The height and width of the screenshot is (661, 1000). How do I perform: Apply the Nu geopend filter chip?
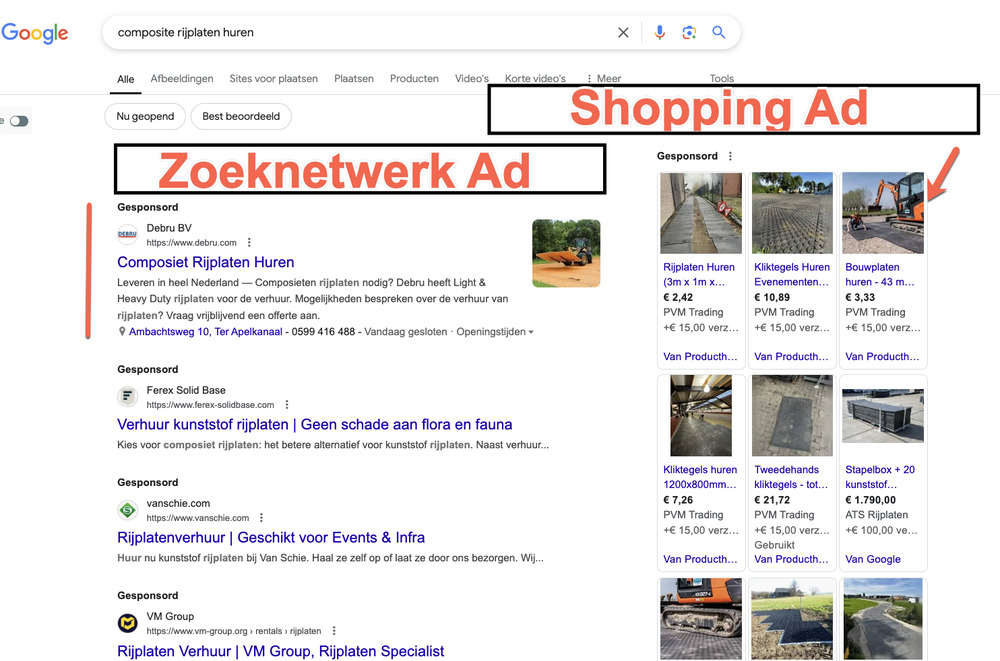coord(145,116)
